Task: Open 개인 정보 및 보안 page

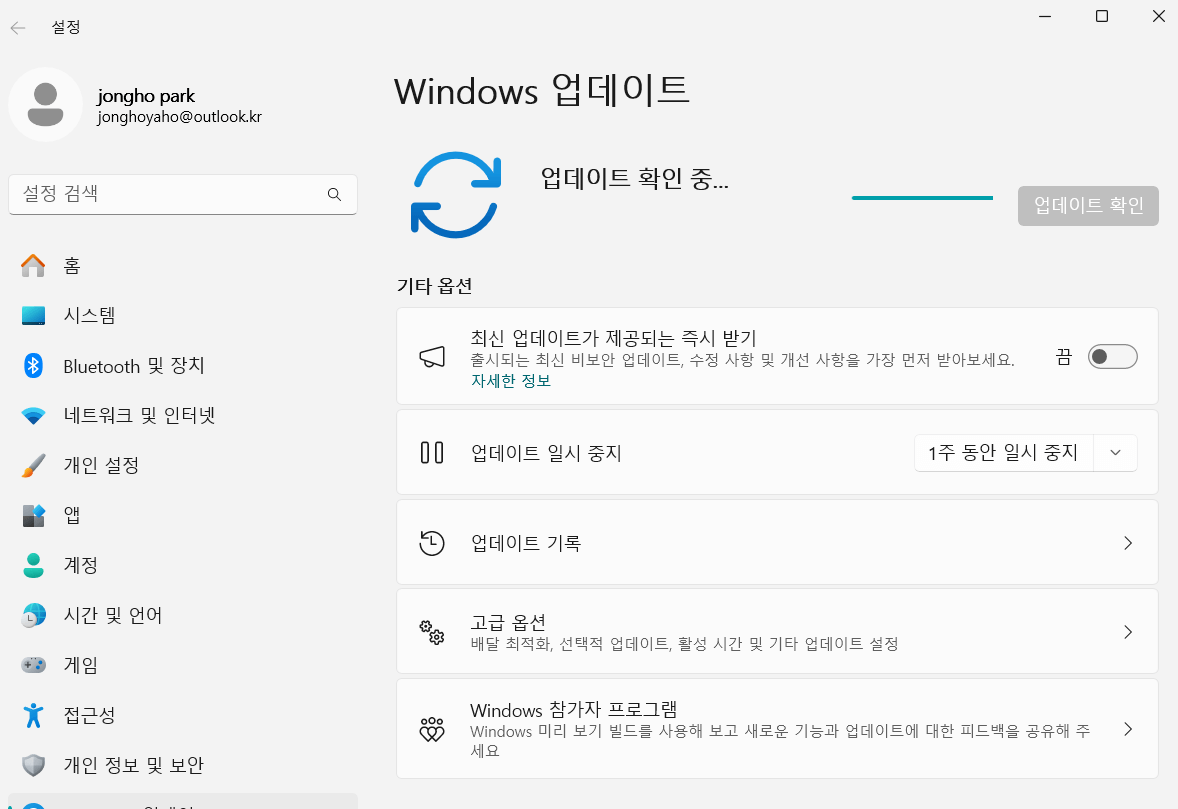Action: click(x=183, y=765)
